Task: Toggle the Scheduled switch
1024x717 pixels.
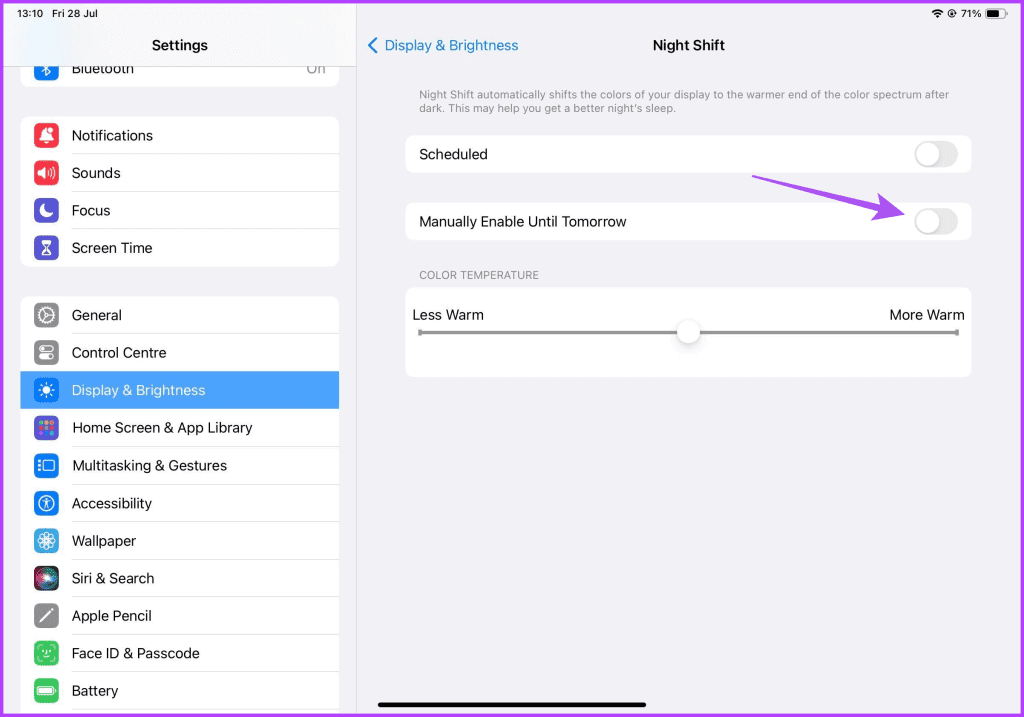Action: (936, 154)
